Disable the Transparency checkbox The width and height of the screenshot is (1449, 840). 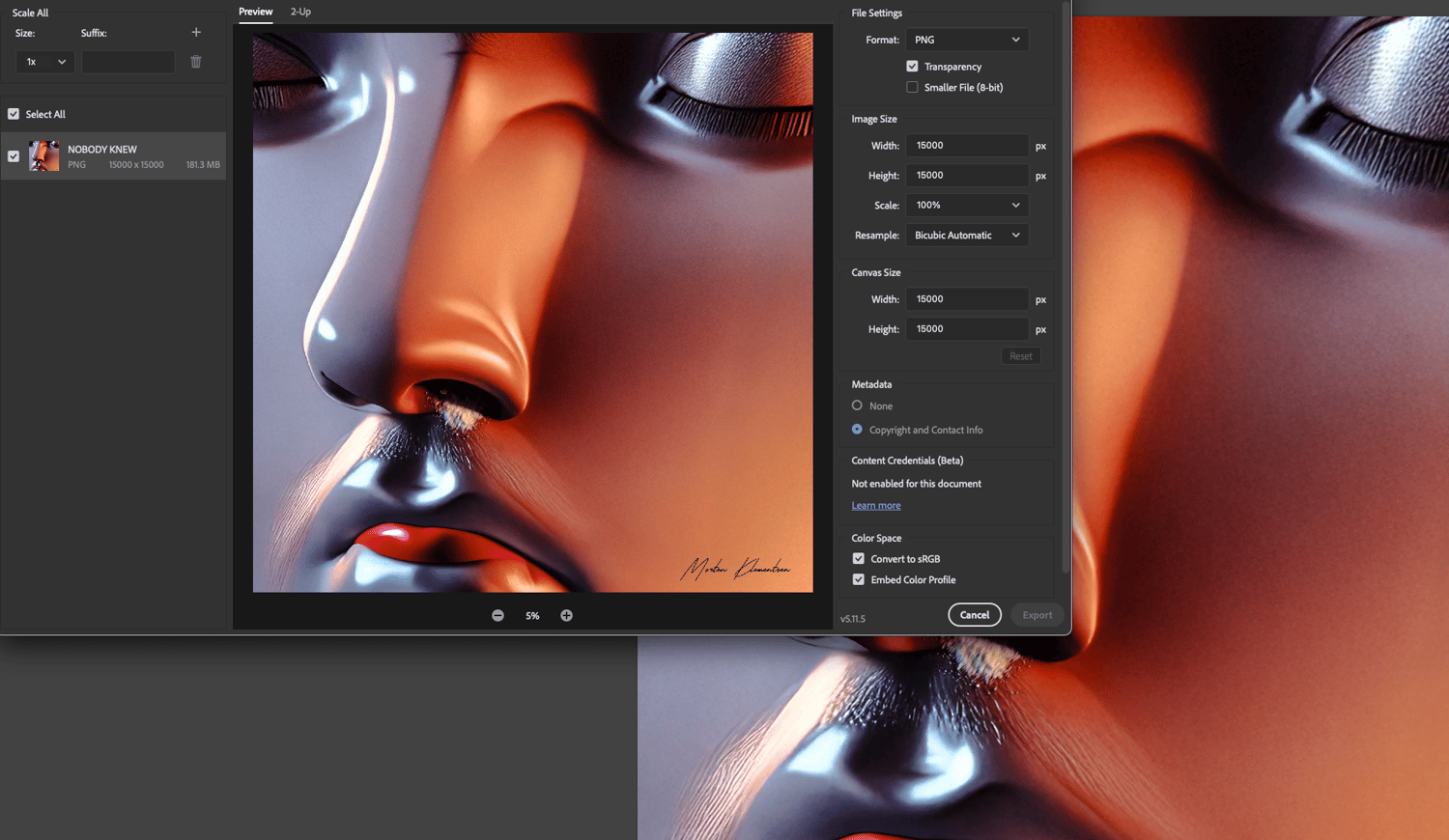pyautogui.click(x=912, y=67)
